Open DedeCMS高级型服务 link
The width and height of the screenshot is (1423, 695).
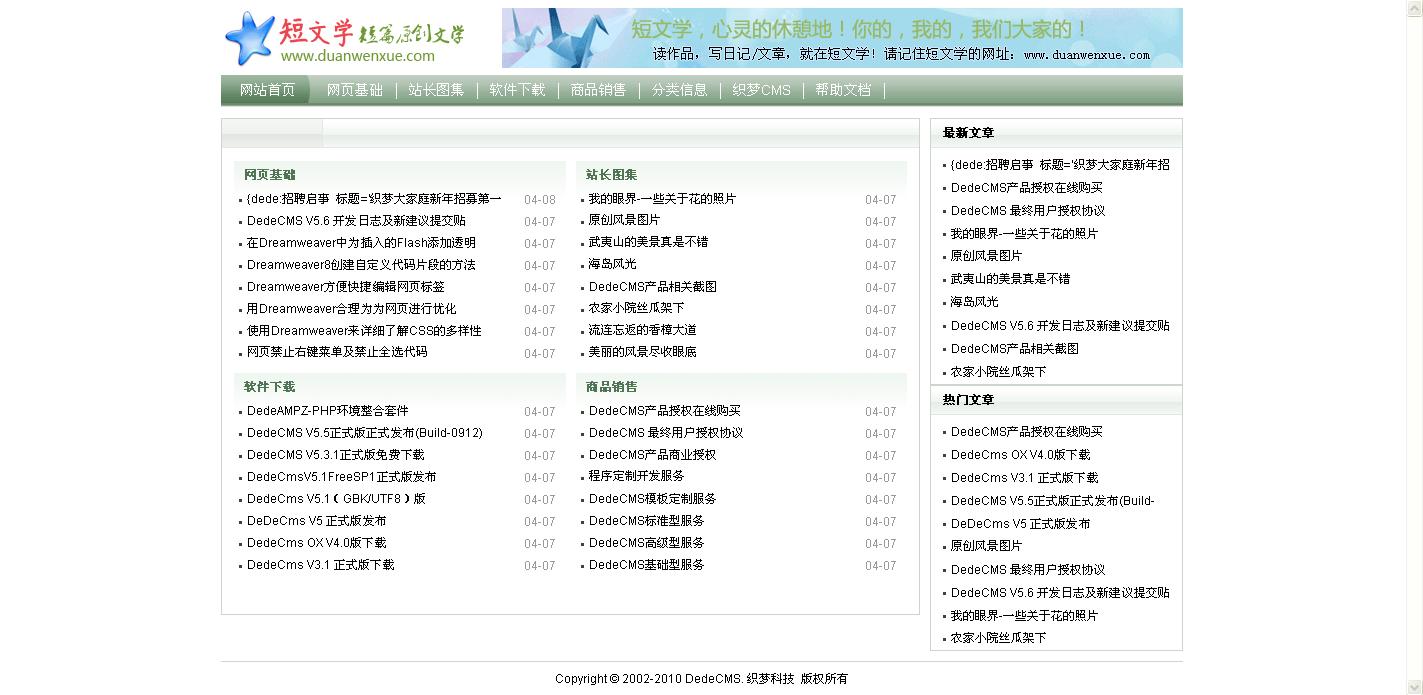[646, 543]
